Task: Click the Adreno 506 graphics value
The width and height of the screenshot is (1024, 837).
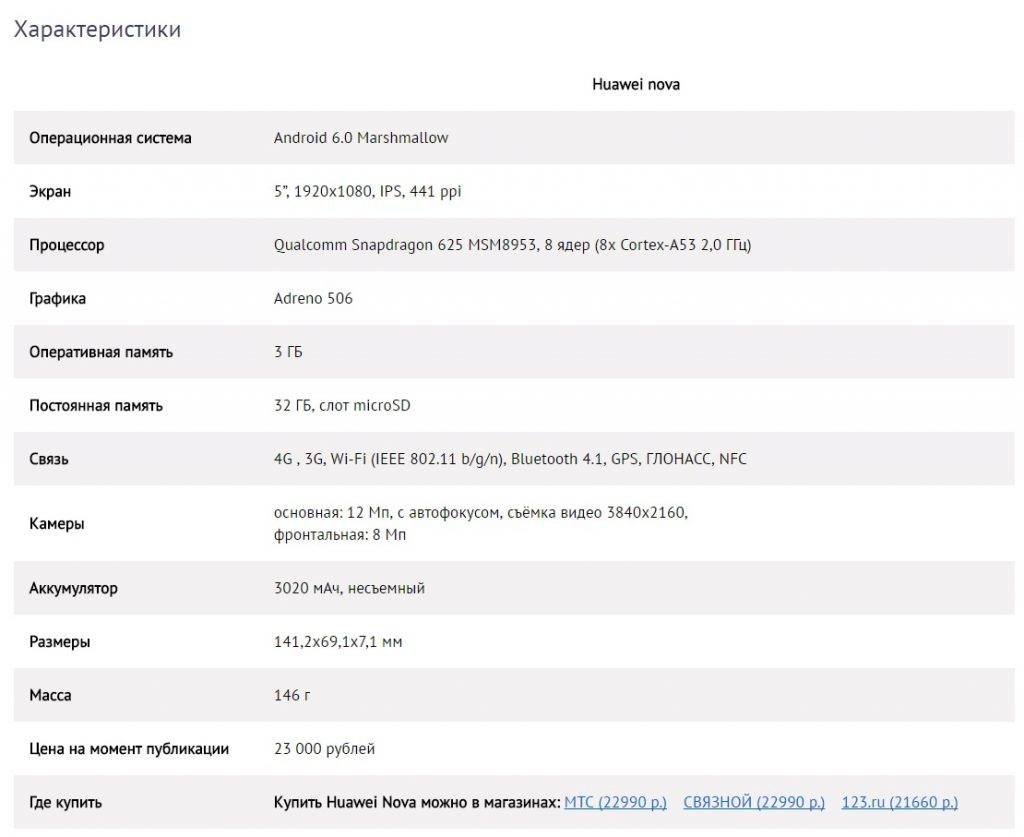Action: pyautogui.click(x=313, y=298)
